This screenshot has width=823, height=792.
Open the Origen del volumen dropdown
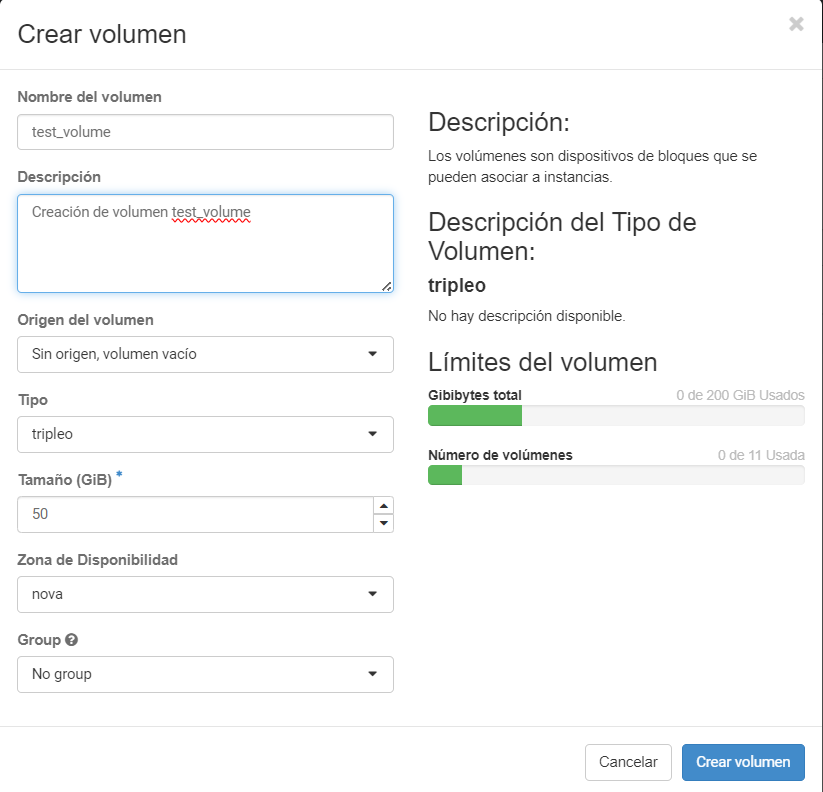[x=205, y=354]
